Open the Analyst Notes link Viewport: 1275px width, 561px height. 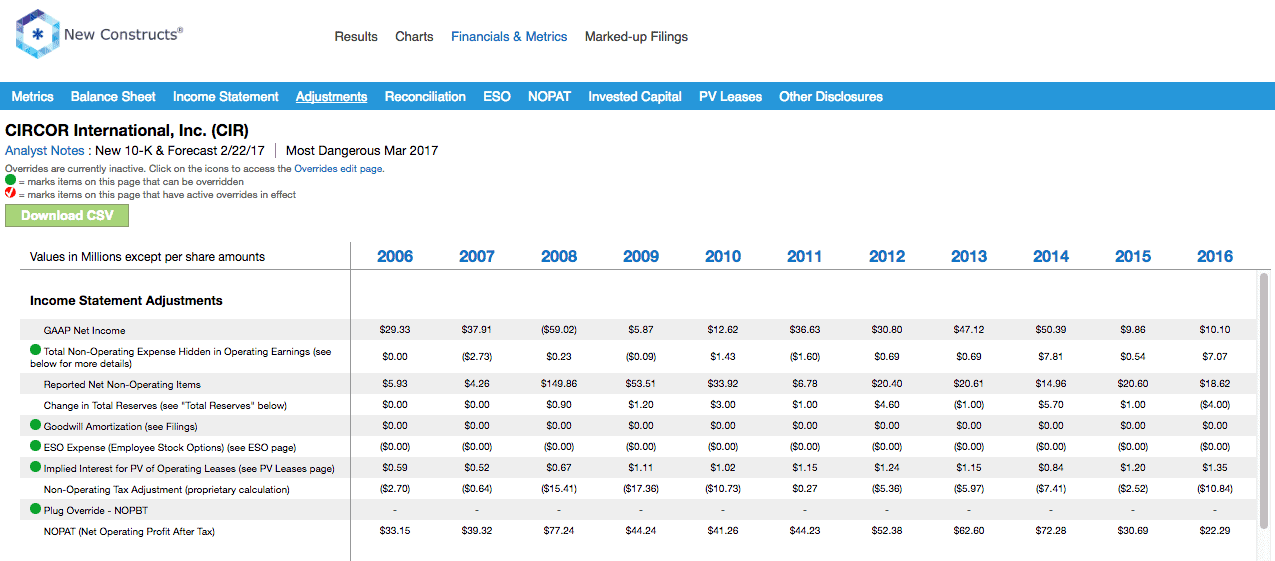pos(47,151)
